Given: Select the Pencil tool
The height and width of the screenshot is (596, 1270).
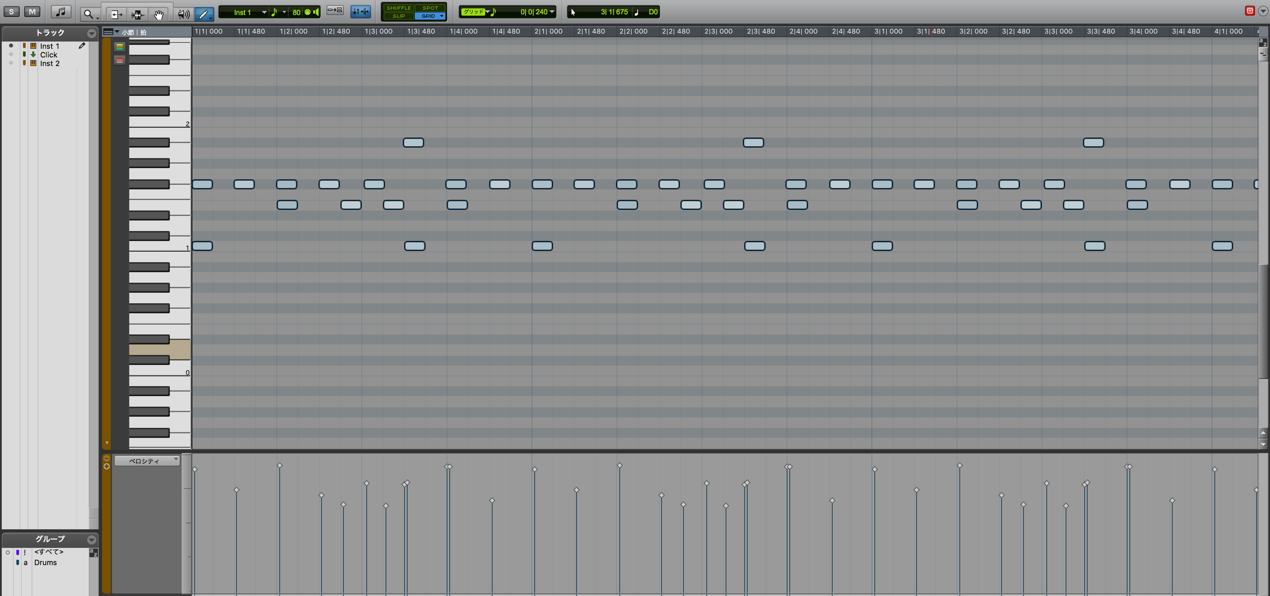Looking at the screenshot, I should click(x=204, y=14).
